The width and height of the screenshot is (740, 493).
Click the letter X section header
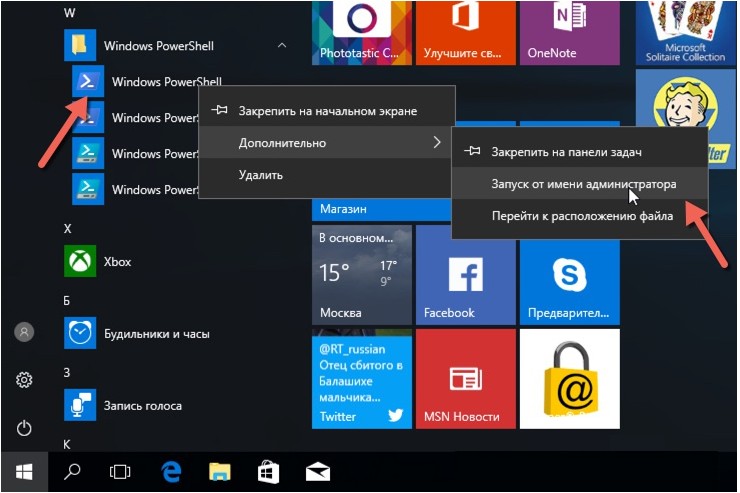click(x=67, y=228)
